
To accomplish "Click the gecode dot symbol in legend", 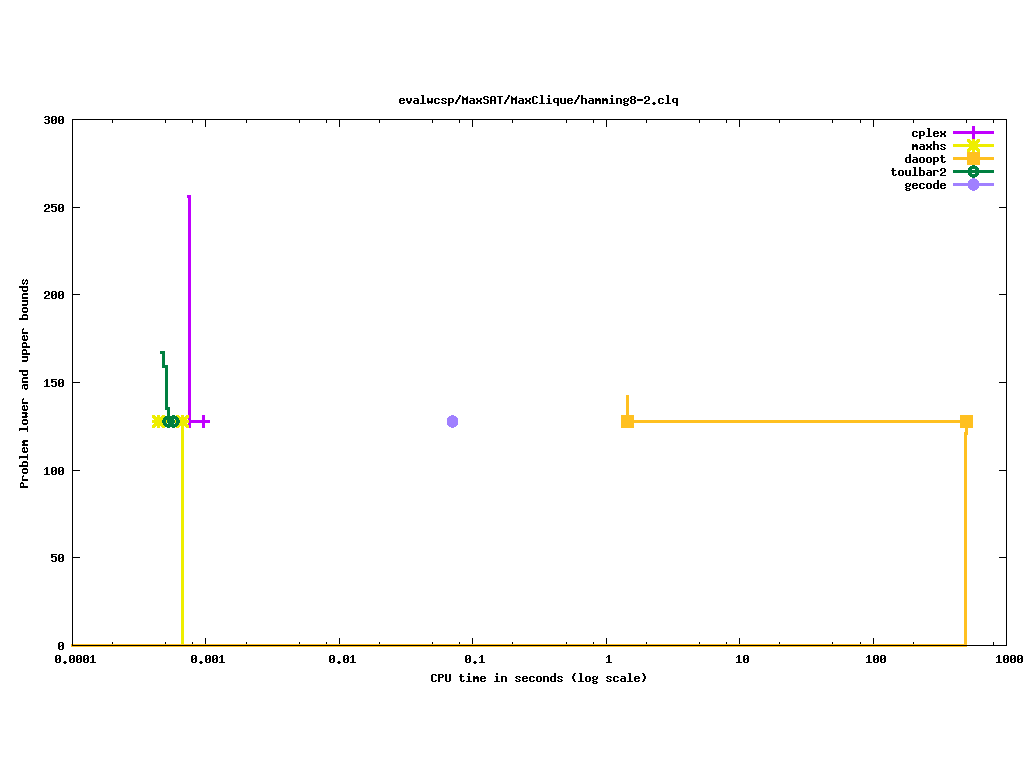I will 973,185.
